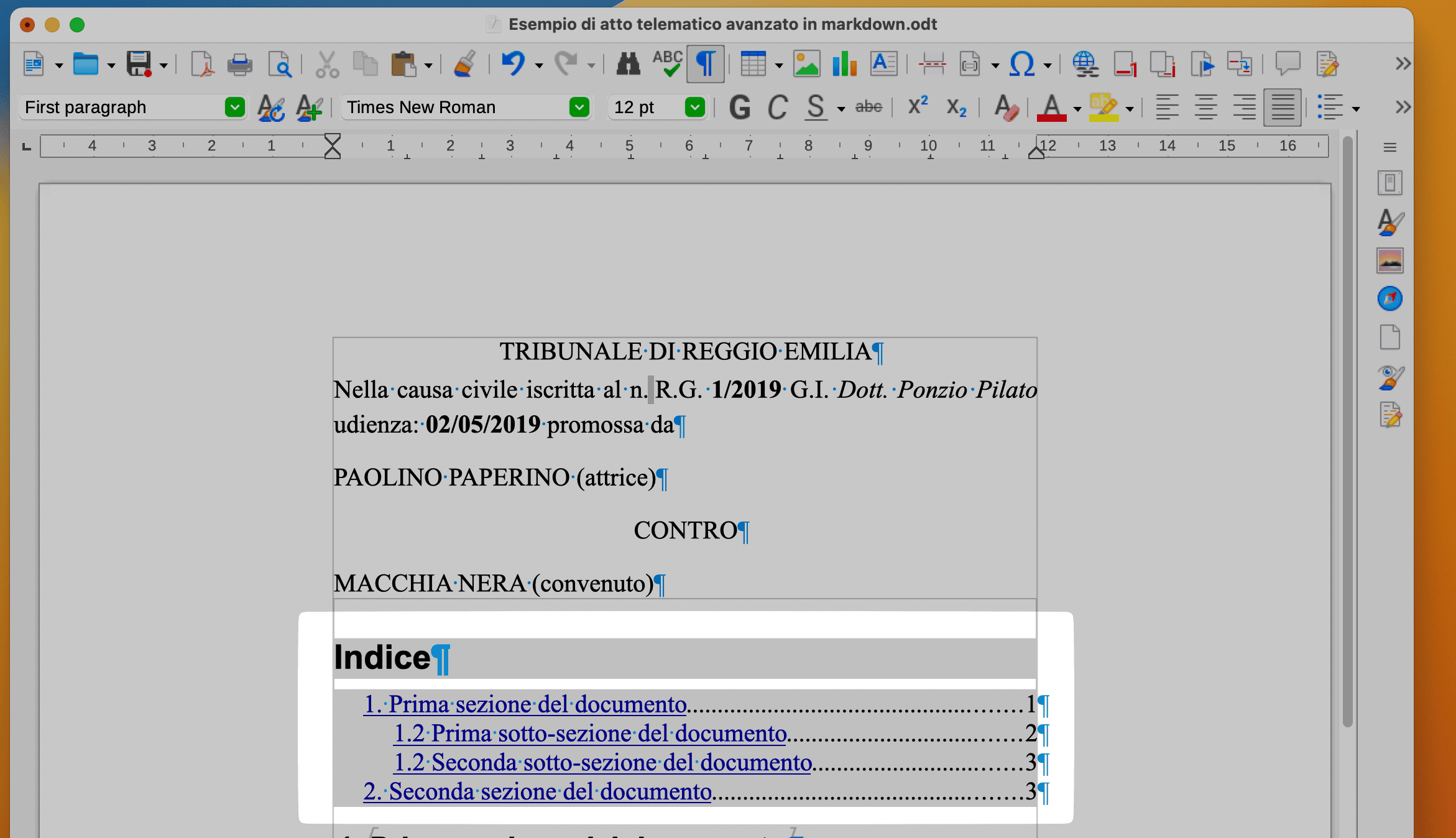The image size is (1456, 838).
Task: Open the Paste special dropdown arrow
Action: click(x=428, y=65)
